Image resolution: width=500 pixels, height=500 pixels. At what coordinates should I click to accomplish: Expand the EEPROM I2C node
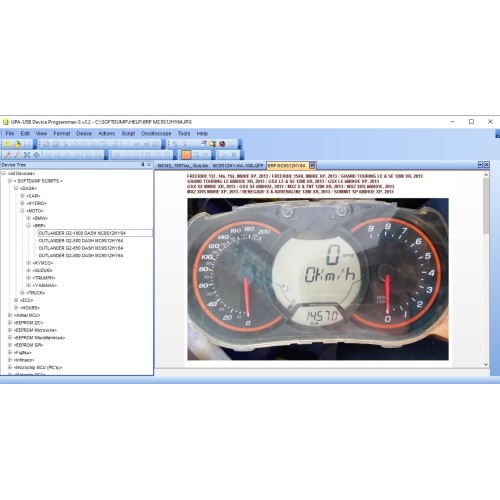click(10, 323)
